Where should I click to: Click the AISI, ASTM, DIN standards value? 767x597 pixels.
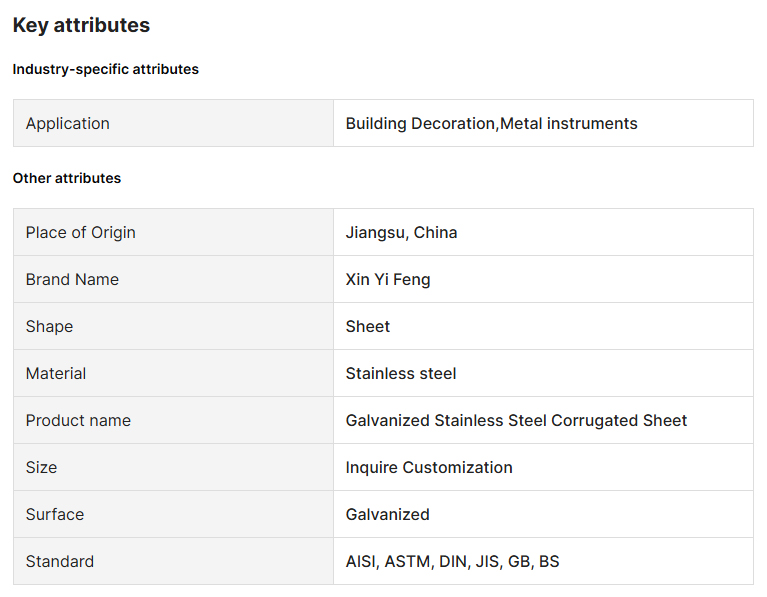(x=452, y=562)
